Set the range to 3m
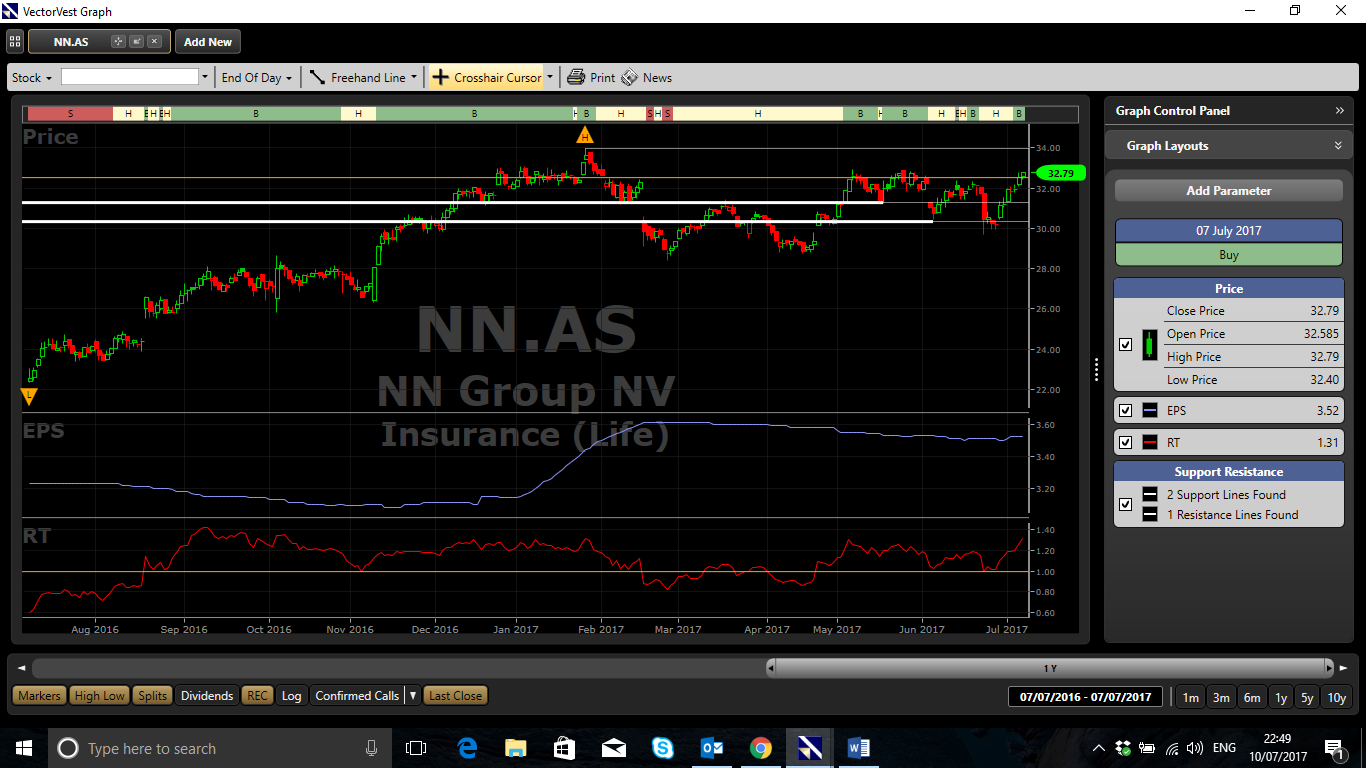 (1221, 697)
